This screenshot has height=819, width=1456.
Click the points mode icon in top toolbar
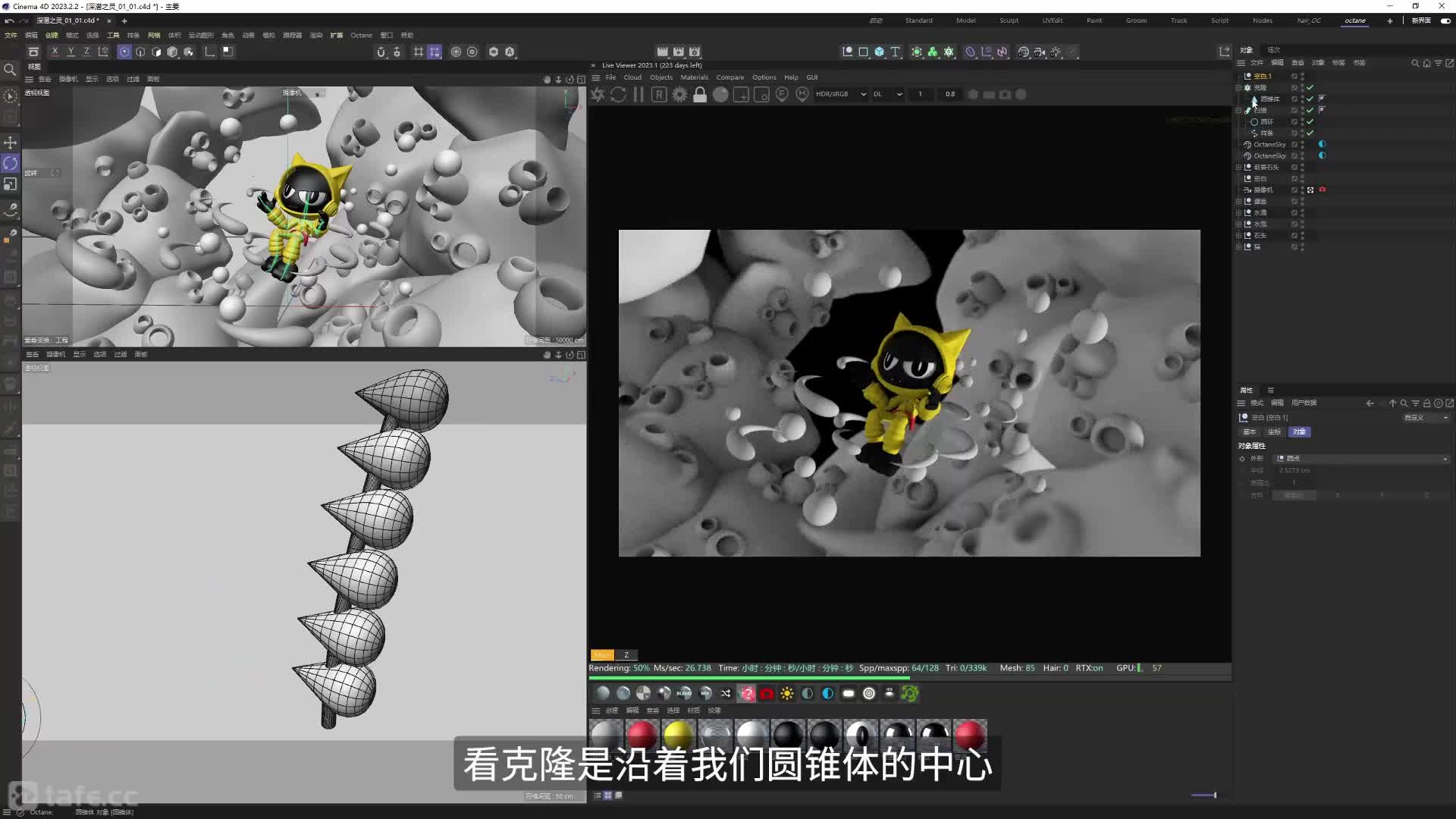[124, 52]
